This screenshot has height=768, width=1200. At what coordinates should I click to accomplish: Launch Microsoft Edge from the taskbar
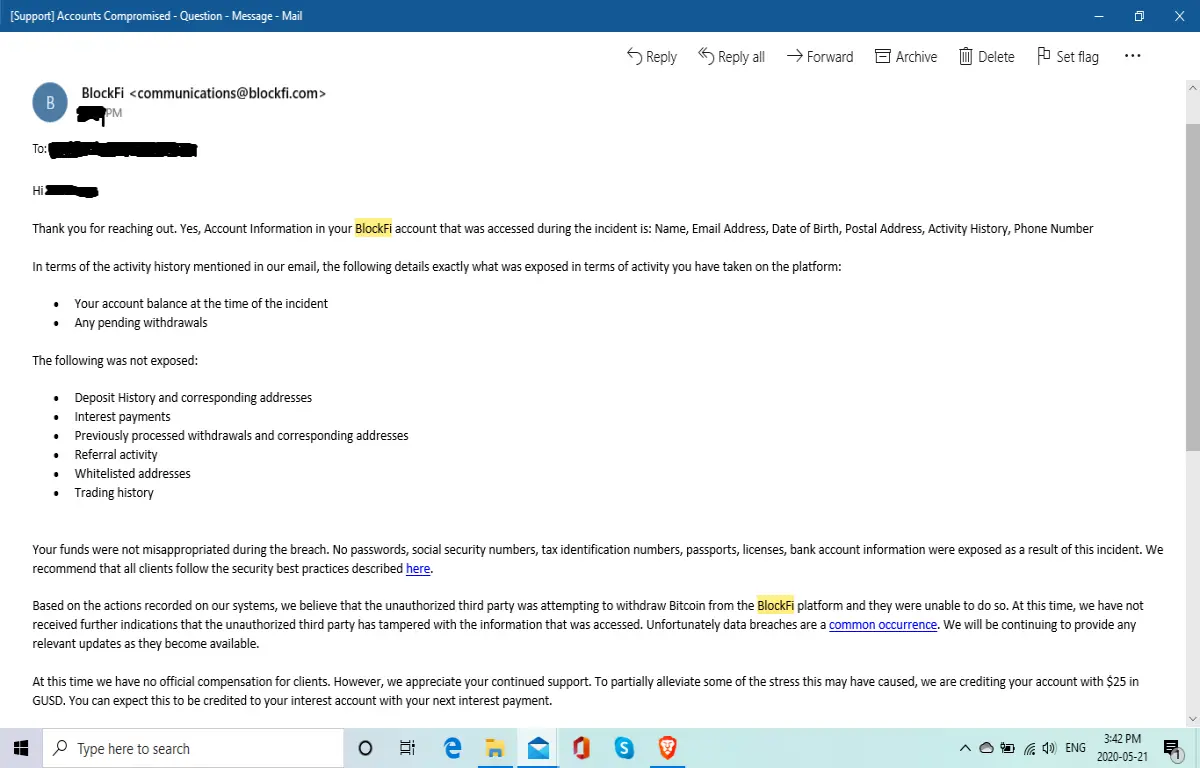[x=452, y=748]
